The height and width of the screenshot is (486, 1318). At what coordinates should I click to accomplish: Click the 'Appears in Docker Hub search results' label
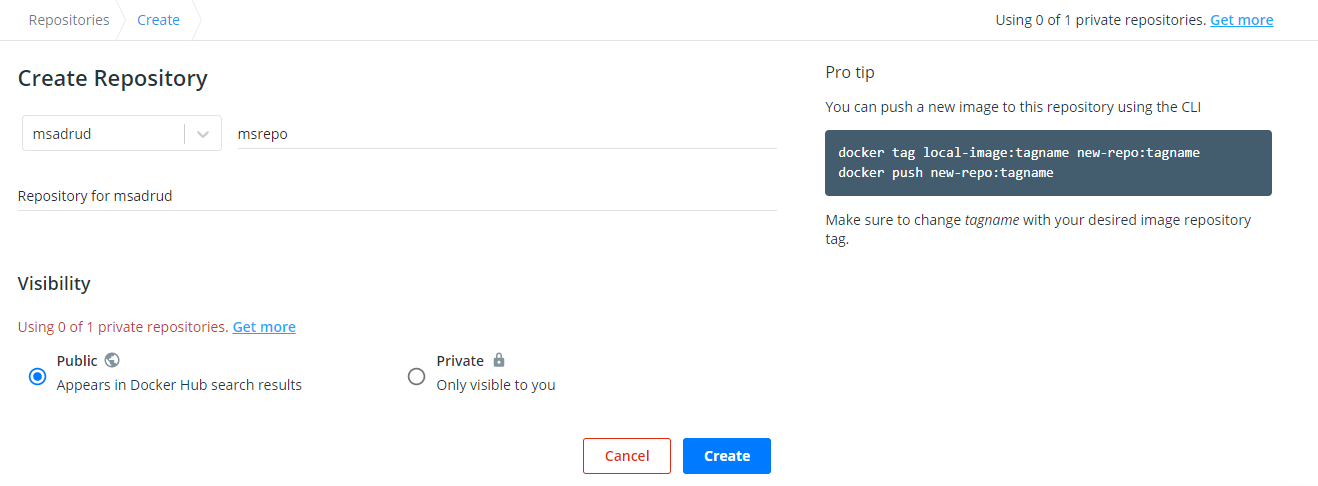(179, 385)
